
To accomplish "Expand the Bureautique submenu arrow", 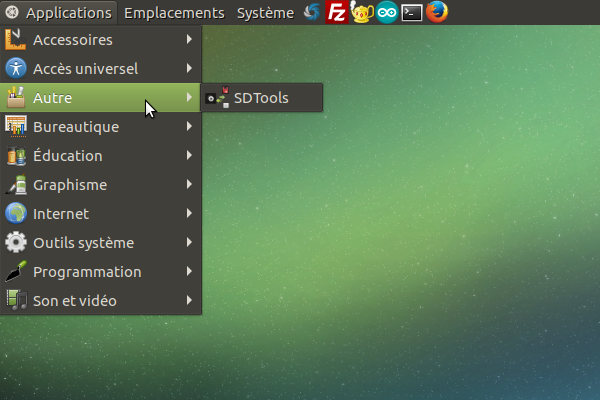I will coord(189,127).
